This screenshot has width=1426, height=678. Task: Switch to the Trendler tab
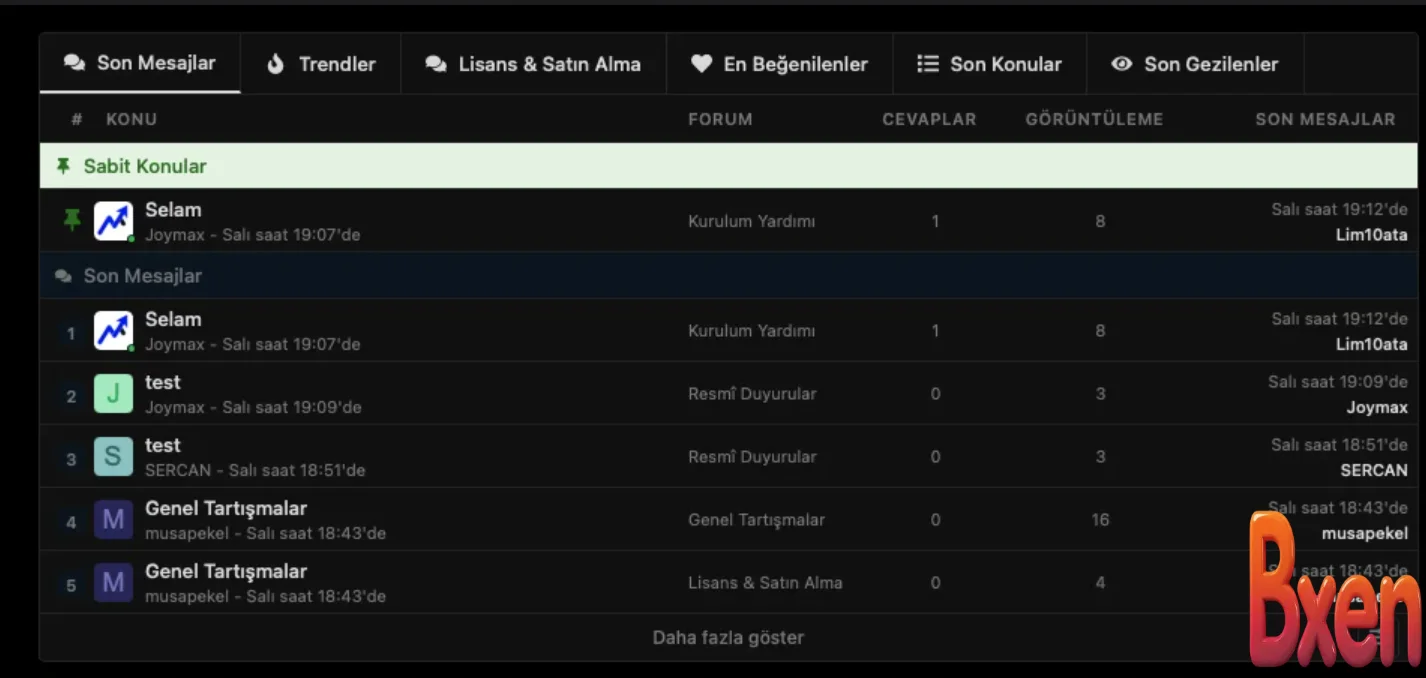tap(321, 63)
